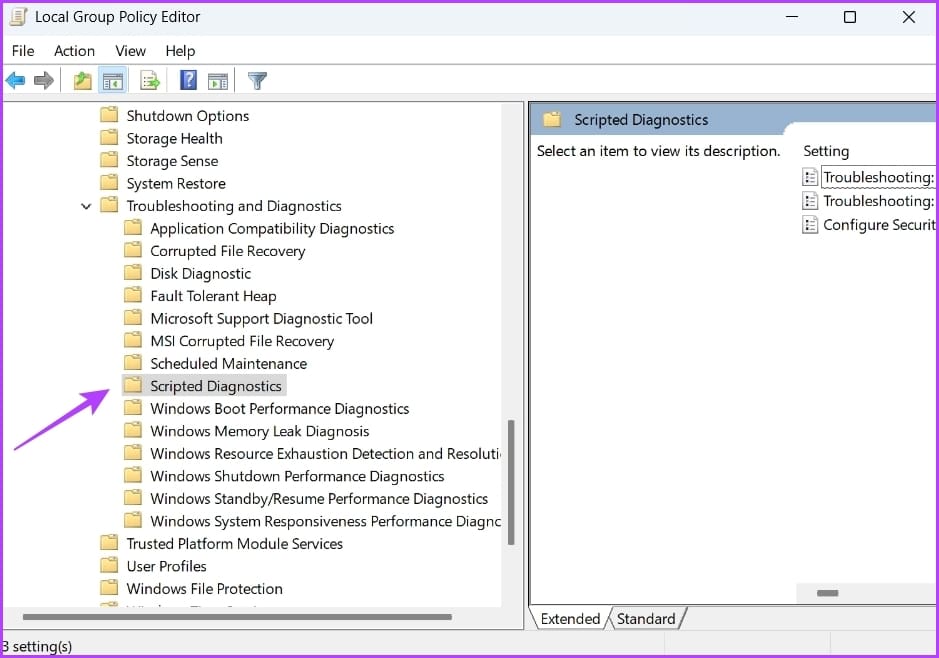Select Windows Standby/Resume Performance Diagnostics folder
Image resolution: width=939 pixels, height=658 pixels.
tap(319, 499)
